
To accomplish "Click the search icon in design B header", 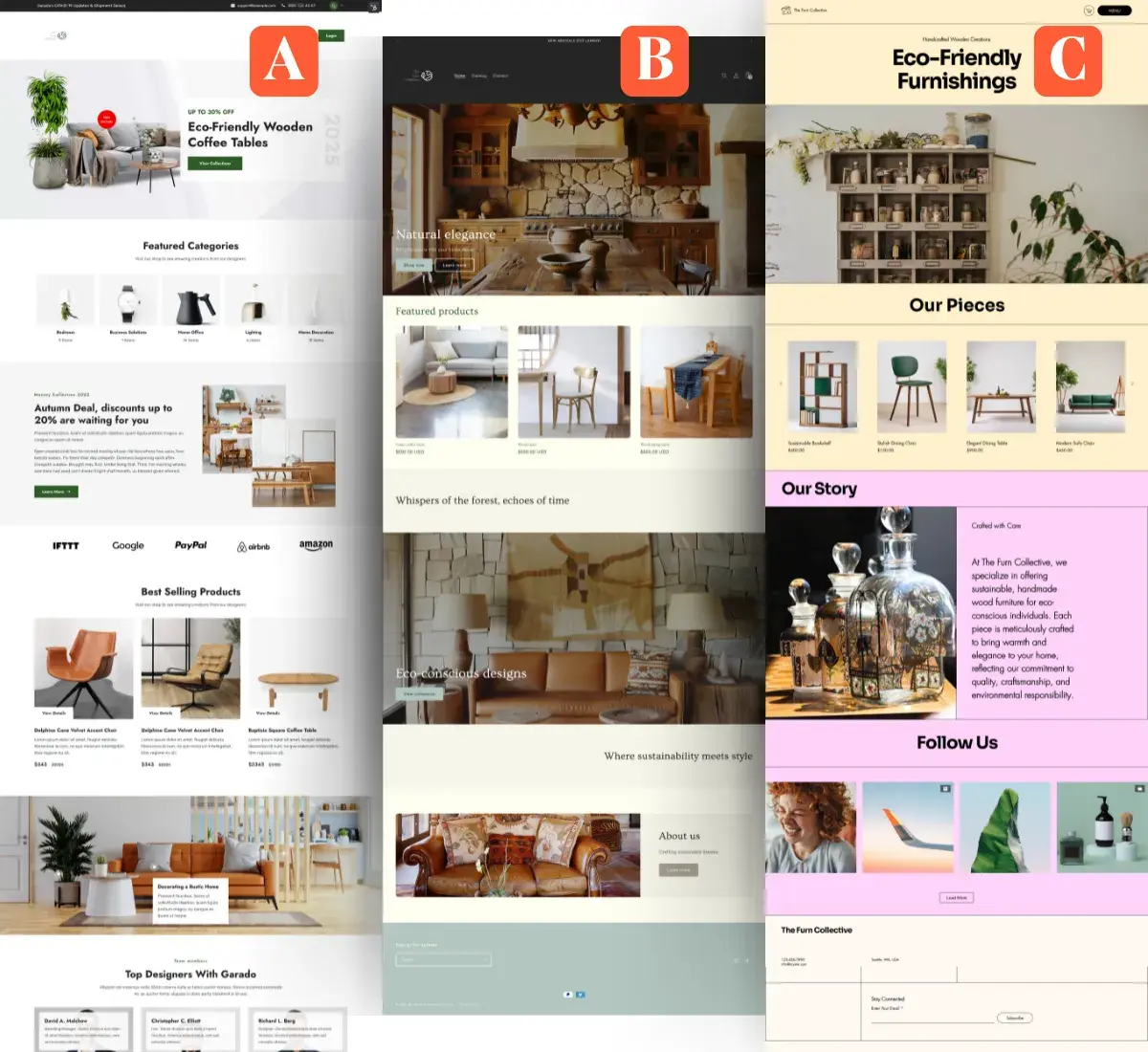I will 724,76.
